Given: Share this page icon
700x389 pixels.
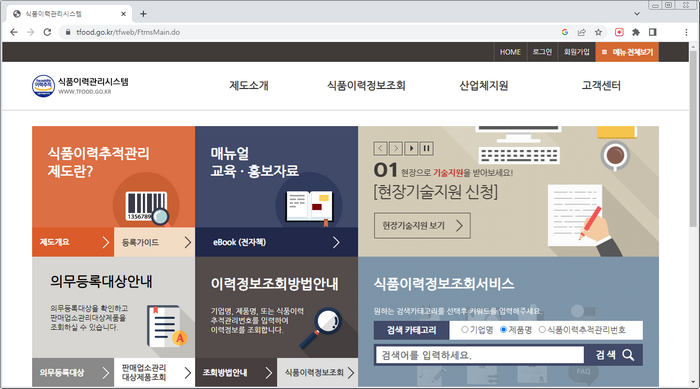Looking at the screenshot, I should [x=582, y=32].
